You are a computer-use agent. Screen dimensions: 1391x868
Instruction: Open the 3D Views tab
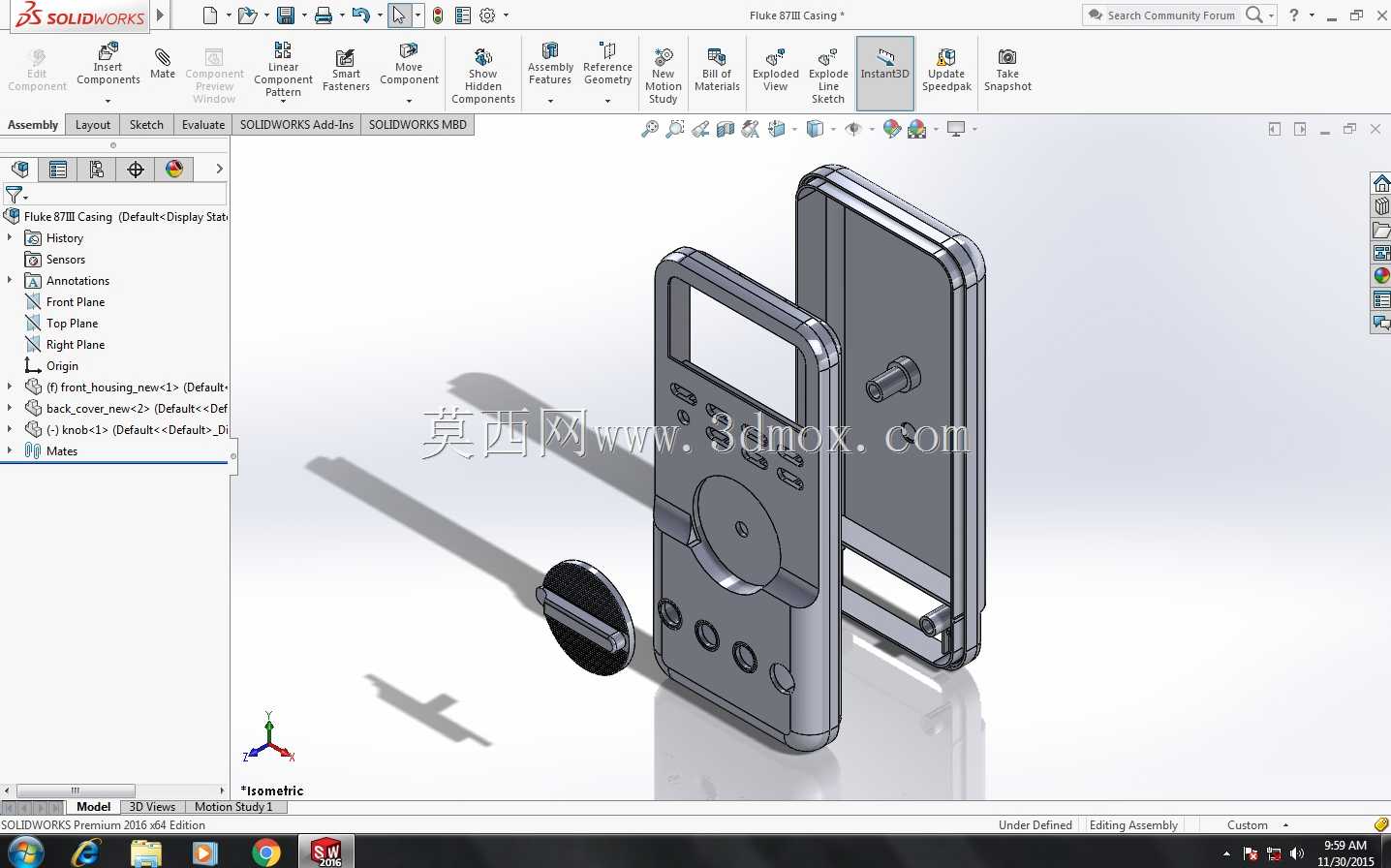(x=152, y=807)
